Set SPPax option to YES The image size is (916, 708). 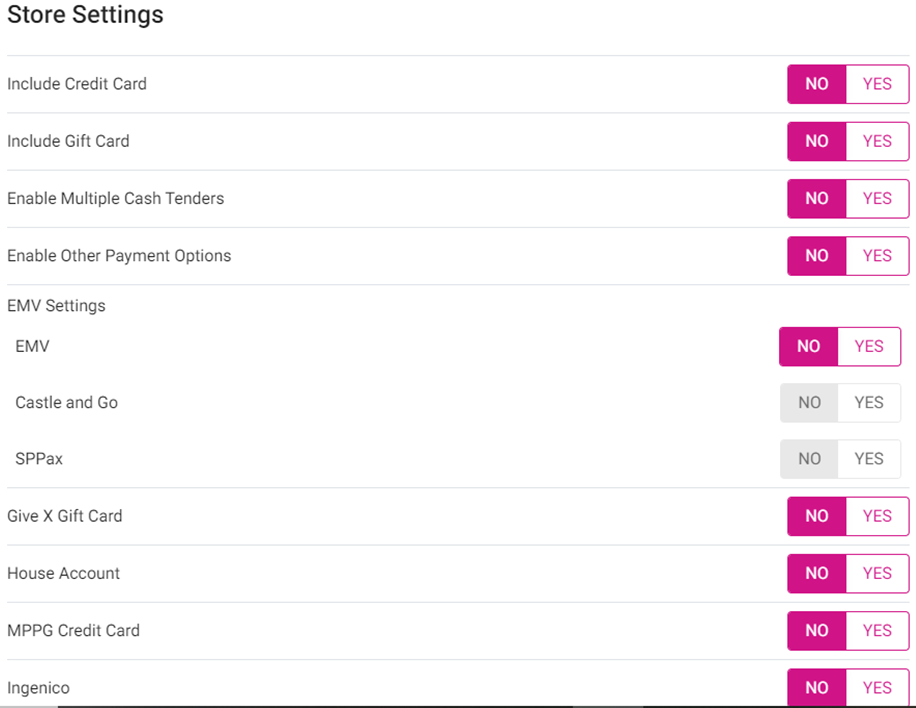[x=869, y=459]
